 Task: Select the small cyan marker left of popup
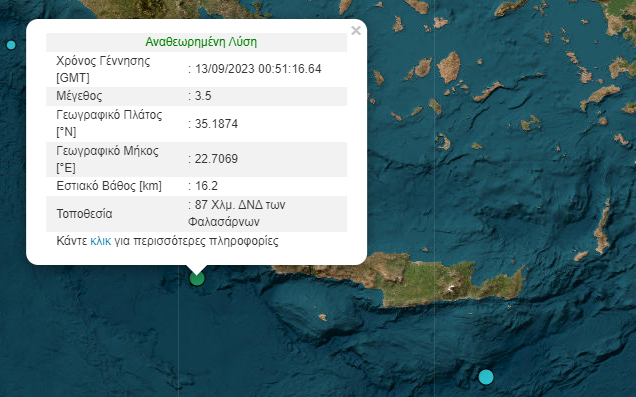pos(11,45)
